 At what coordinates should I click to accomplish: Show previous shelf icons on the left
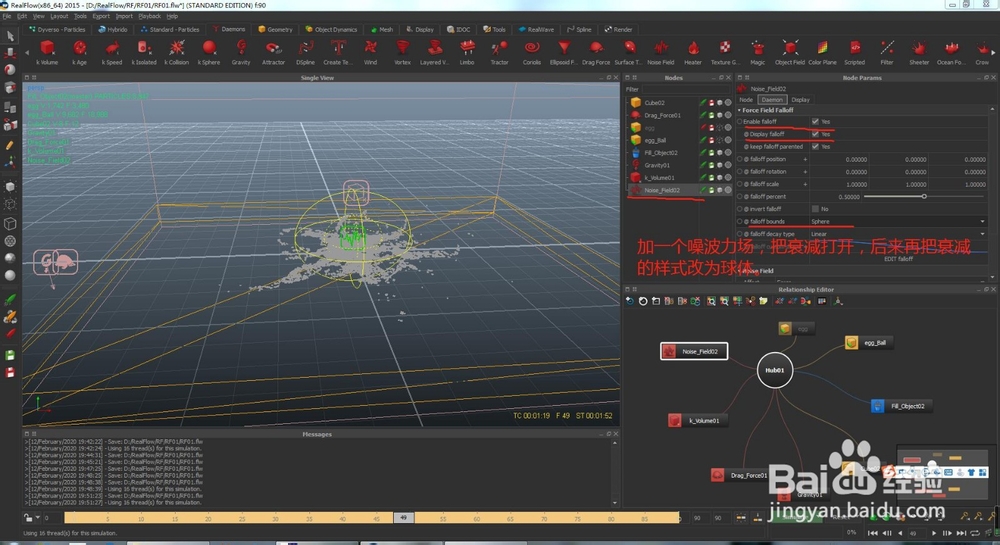[x=27, y=53]
